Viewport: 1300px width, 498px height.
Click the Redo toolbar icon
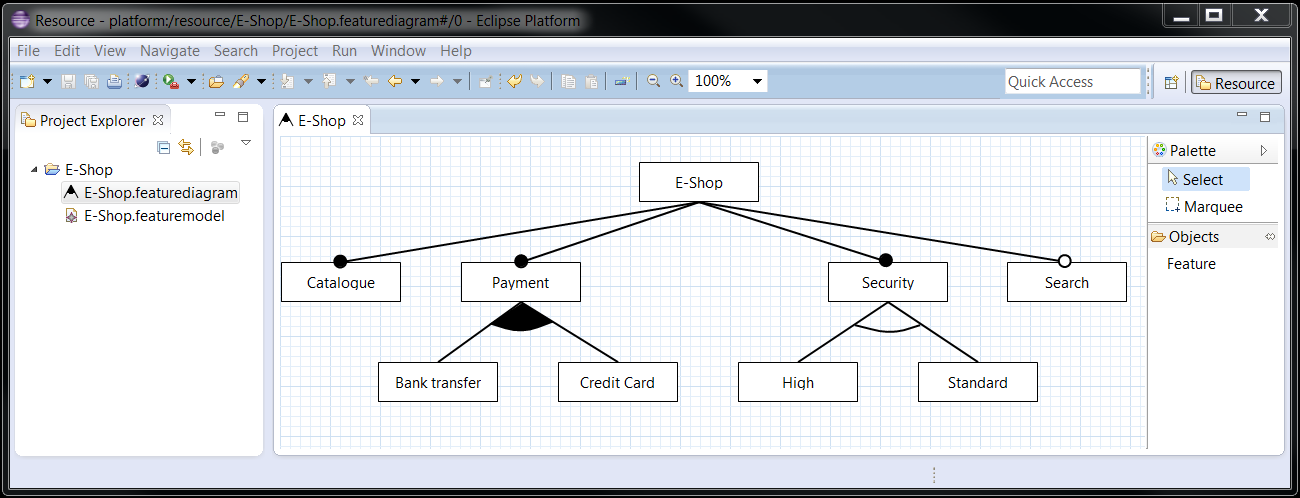pos(537,82)
